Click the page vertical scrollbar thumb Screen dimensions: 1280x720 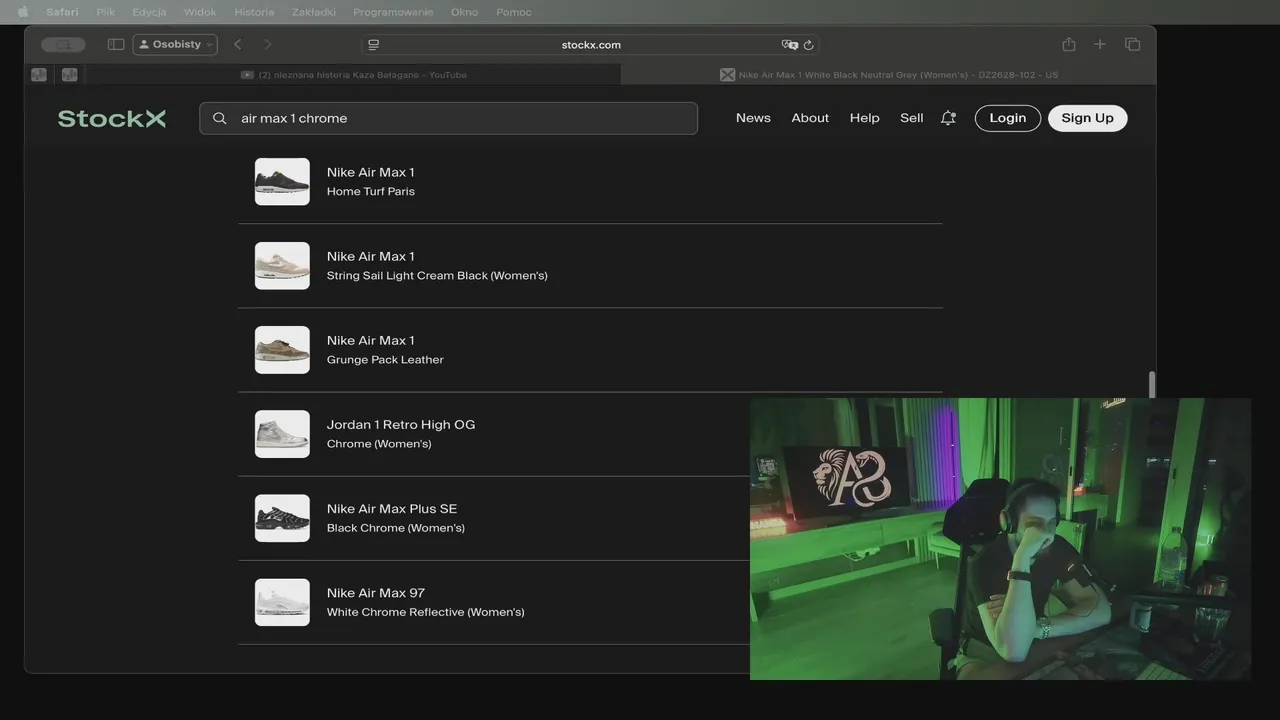(x=1152, y=384)
